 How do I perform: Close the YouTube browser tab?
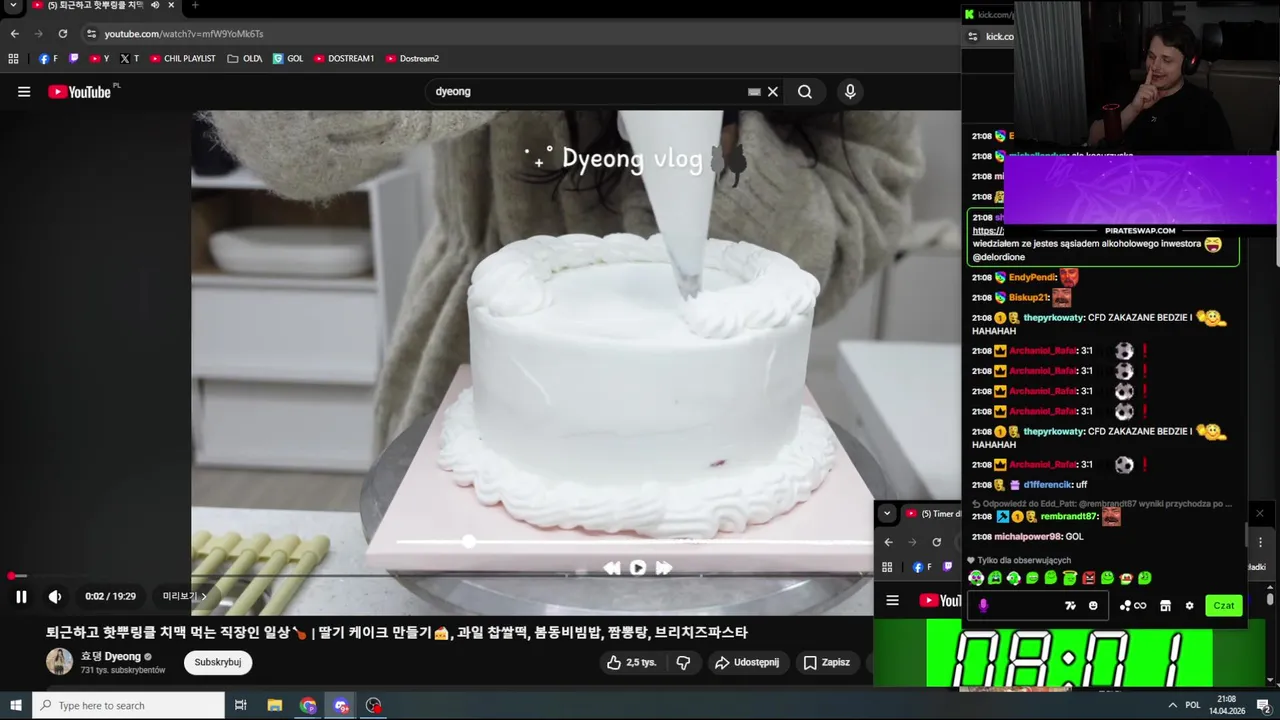[x=171, y=5]
